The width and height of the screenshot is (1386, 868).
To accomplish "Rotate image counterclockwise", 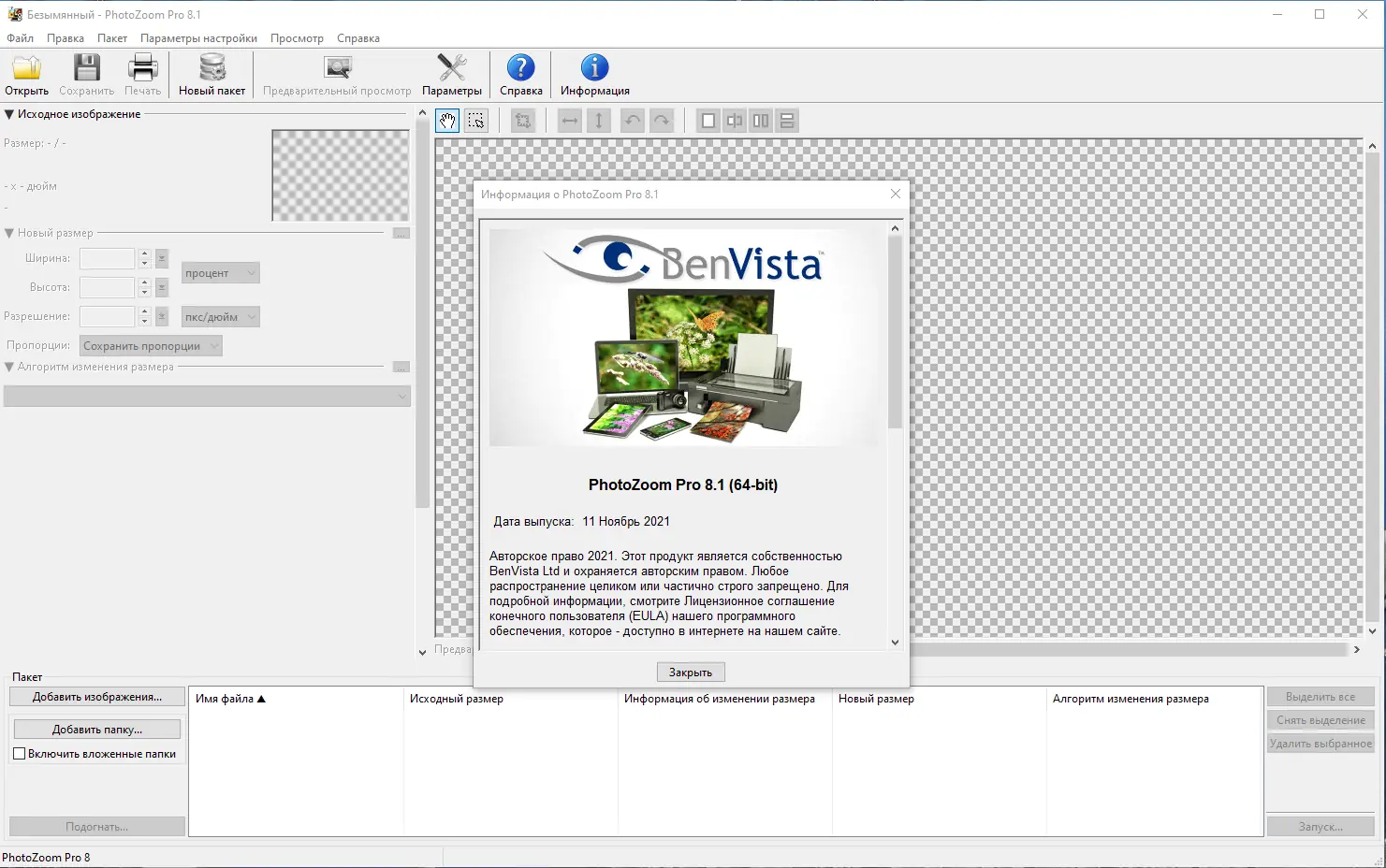I will click(x=633, y=121).
